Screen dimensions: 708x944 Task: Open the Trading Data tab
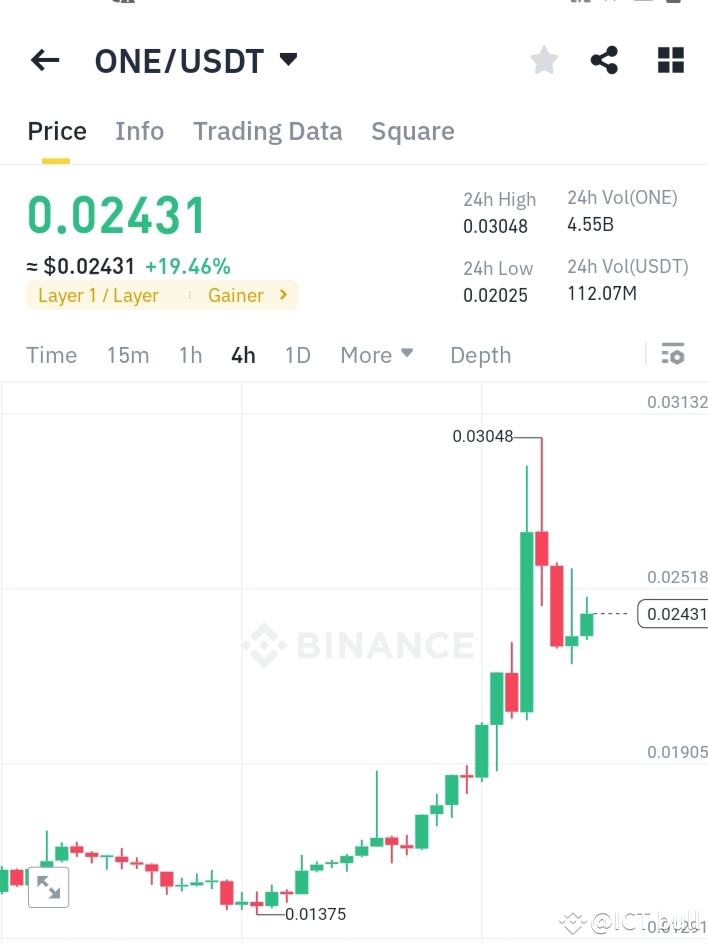(267, 131)
